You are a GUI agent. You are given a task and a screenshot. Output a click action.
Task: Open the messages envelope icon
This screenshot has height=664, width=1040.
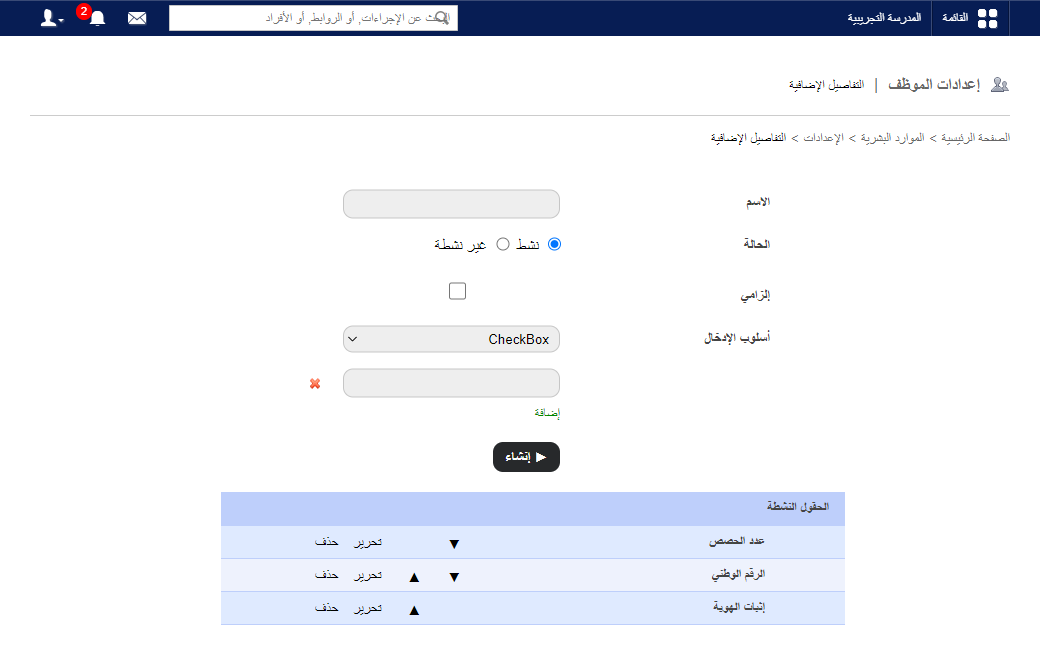point(137,18)
